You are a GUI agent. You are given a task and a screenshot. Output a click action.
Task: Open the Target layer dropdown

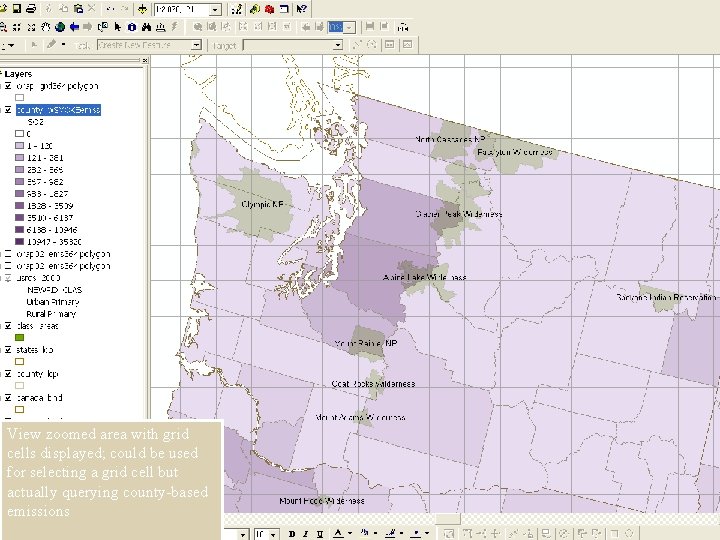point(338,45)
